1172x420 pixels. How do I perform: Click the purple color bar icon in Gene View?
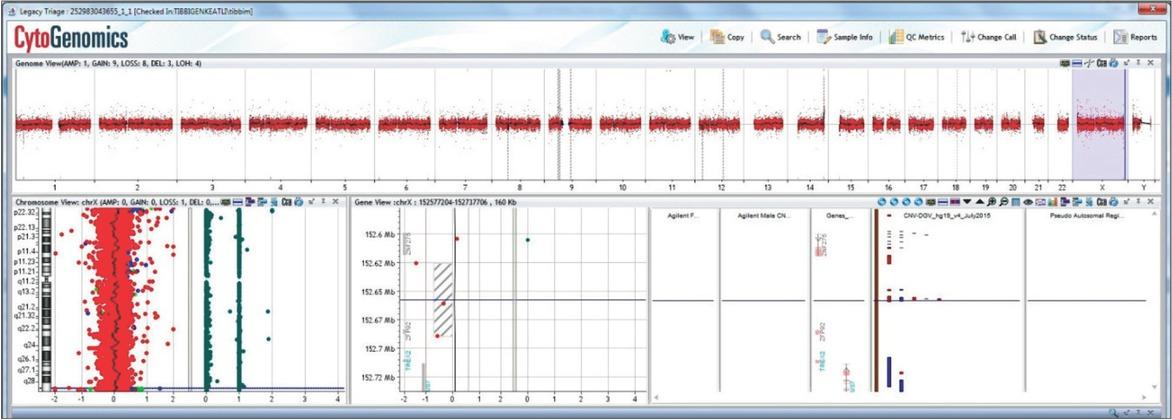click(x=954, y=202)
